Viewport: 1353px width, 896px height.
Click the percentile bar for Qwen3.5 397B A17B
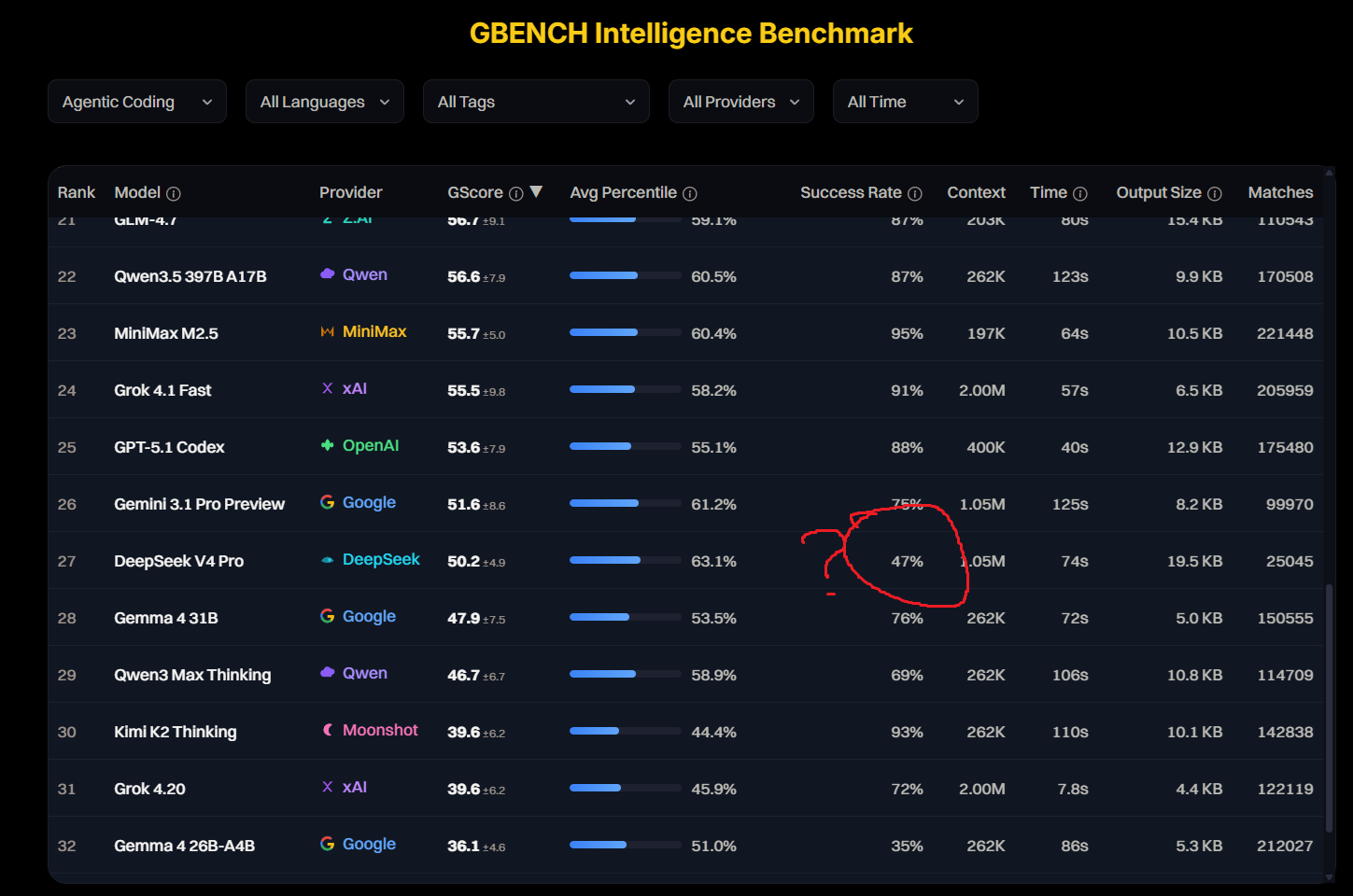click(x=626, y=275)
